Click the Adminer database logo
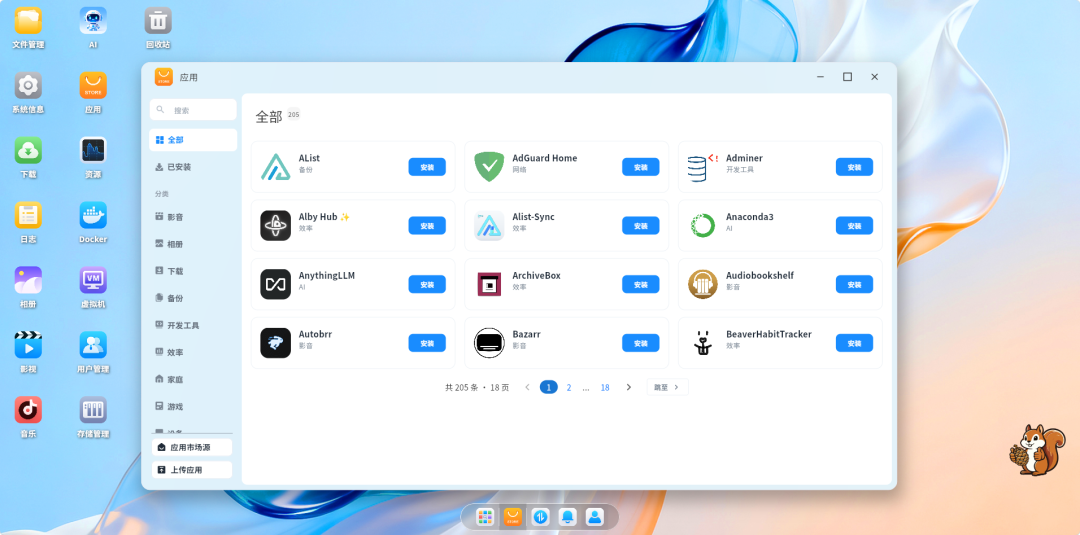The width and height of the screenshot is (1080, 535). 703,167
